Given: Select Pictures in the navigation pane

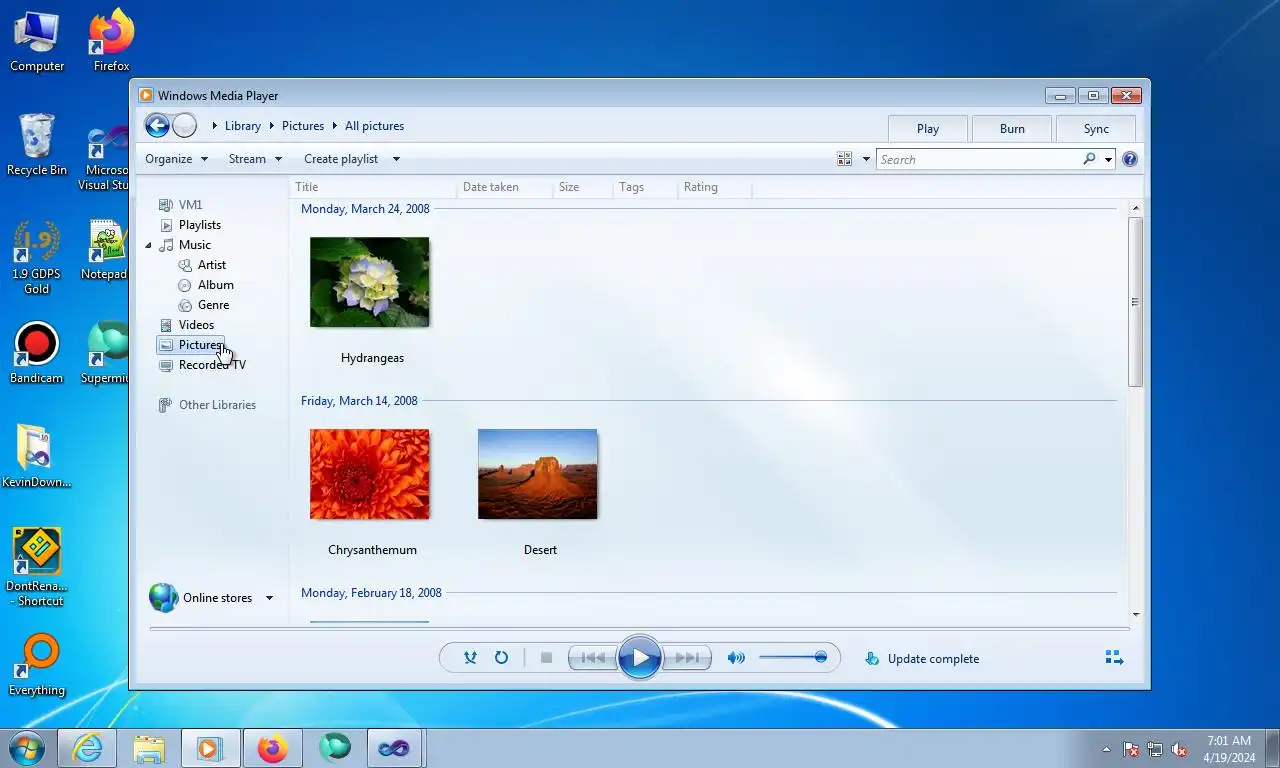Looking at the screenshot, I should (x=190, y=345).
